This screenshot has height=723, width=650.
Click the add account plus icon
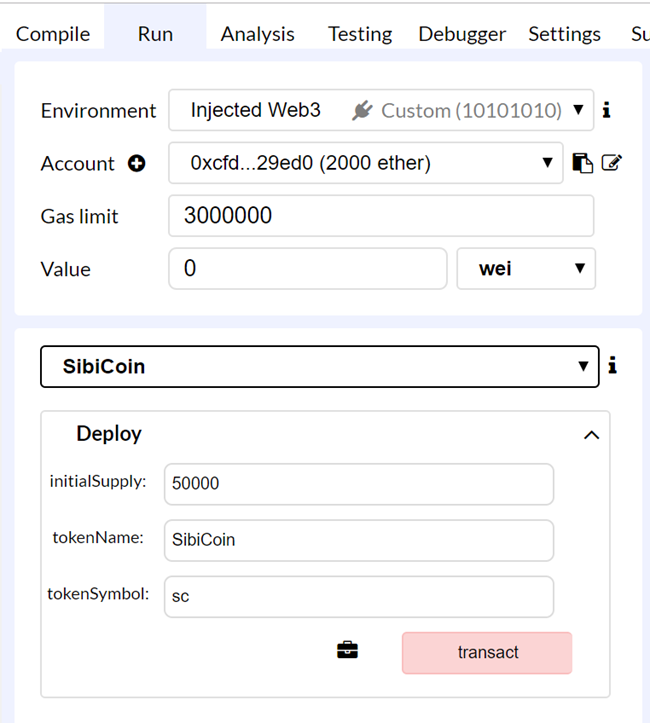[136, 163]
